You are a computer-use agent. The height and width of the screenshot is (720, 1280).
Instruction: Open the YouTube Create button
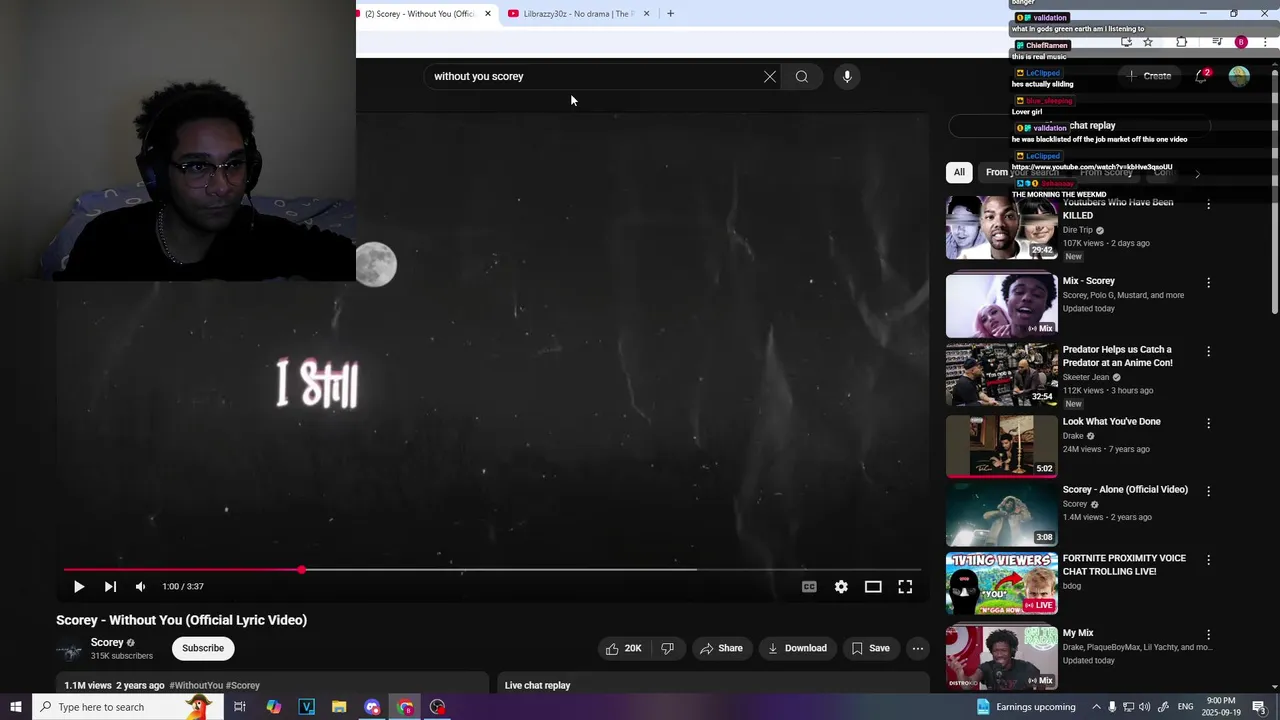tap(1149, 76)
